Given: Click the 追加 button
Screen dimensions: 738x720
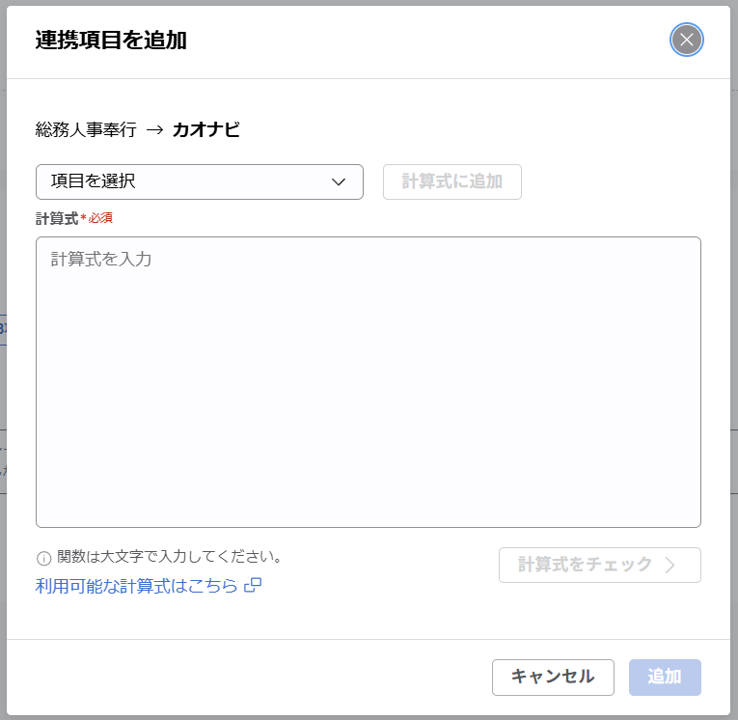Looking at the screenshot, I should [x=665, y=677].
